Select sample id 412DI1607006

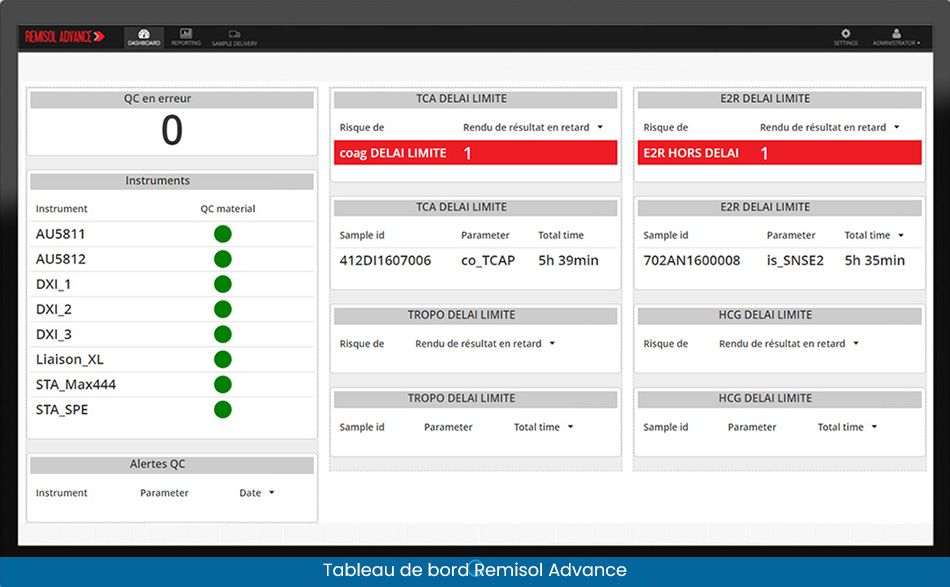point(385,260)
